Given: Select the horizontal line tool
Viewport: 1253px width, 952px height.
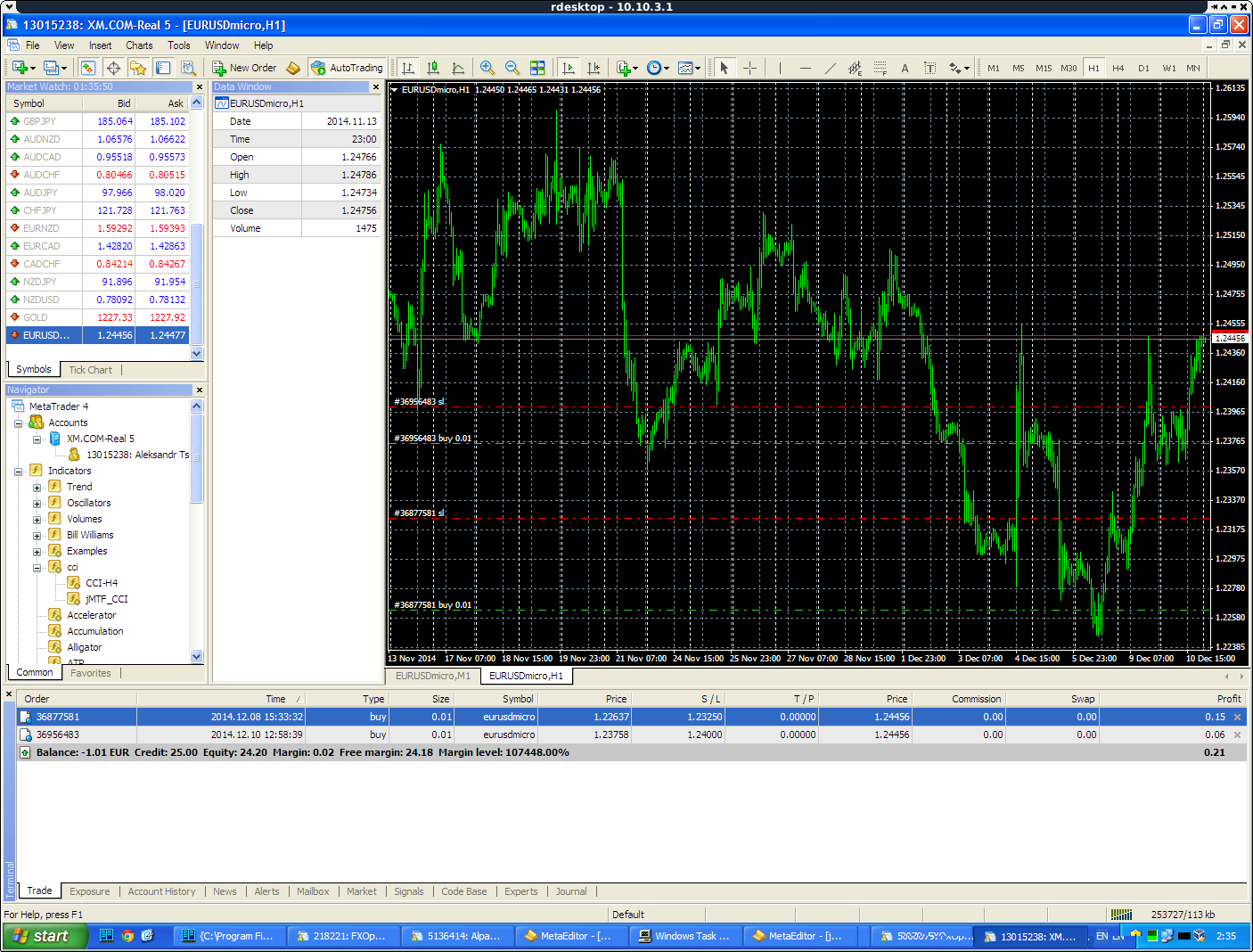Looking at the screenshot, I should [x=805, y=68].
